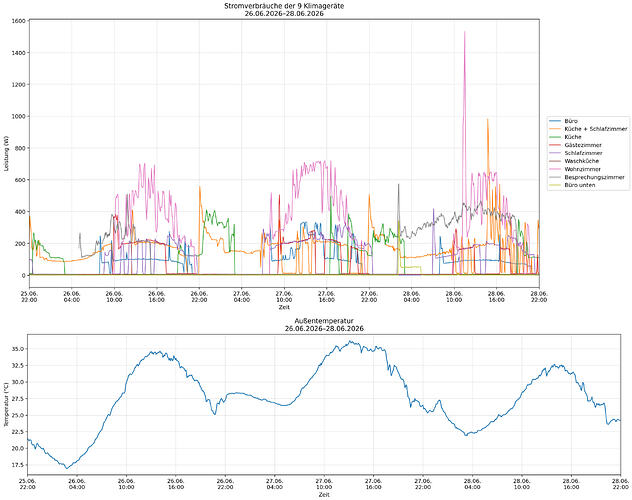Image resolution: width=632 pixels, height=500 pixels.
Task: Click the purple Schlafzimmer legend swatch
Action: click(555, 153)
